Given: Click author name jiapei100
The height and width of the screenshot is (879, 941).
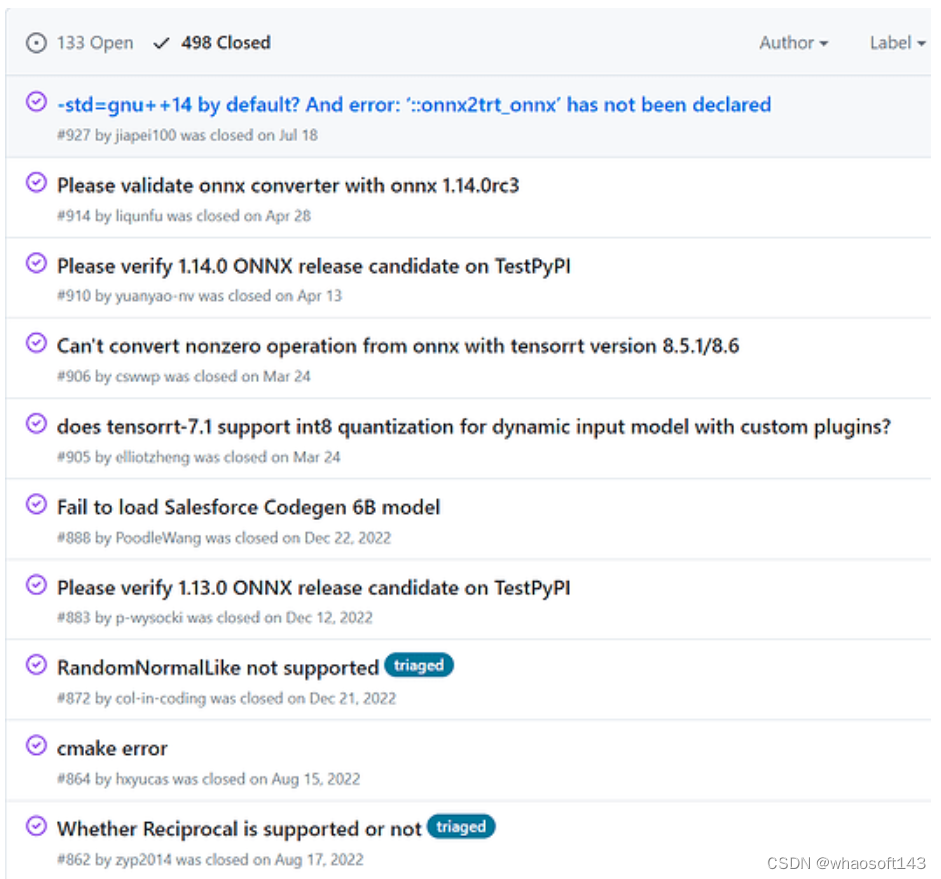Looking at the screenshot, I should click(x=146, y=136).
